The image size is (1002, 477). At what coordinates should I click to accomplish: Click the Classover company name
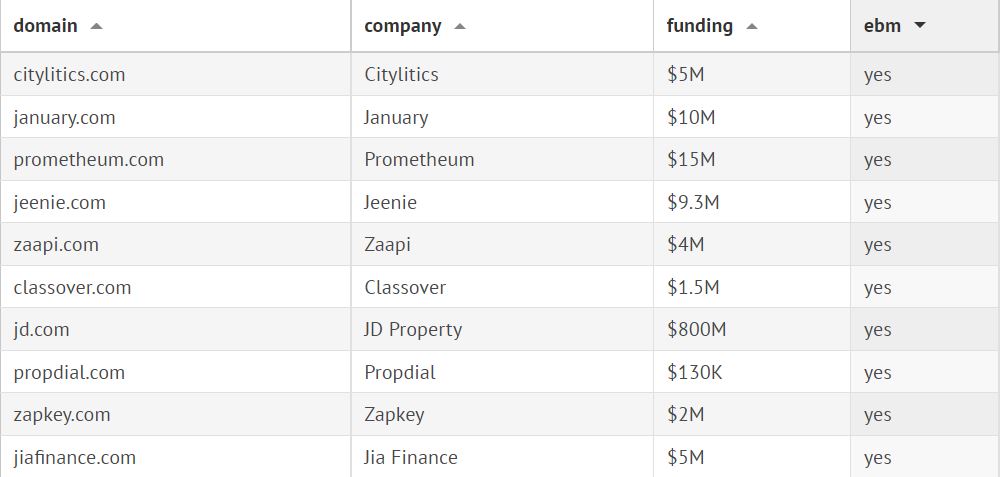[x=405, y=288]
